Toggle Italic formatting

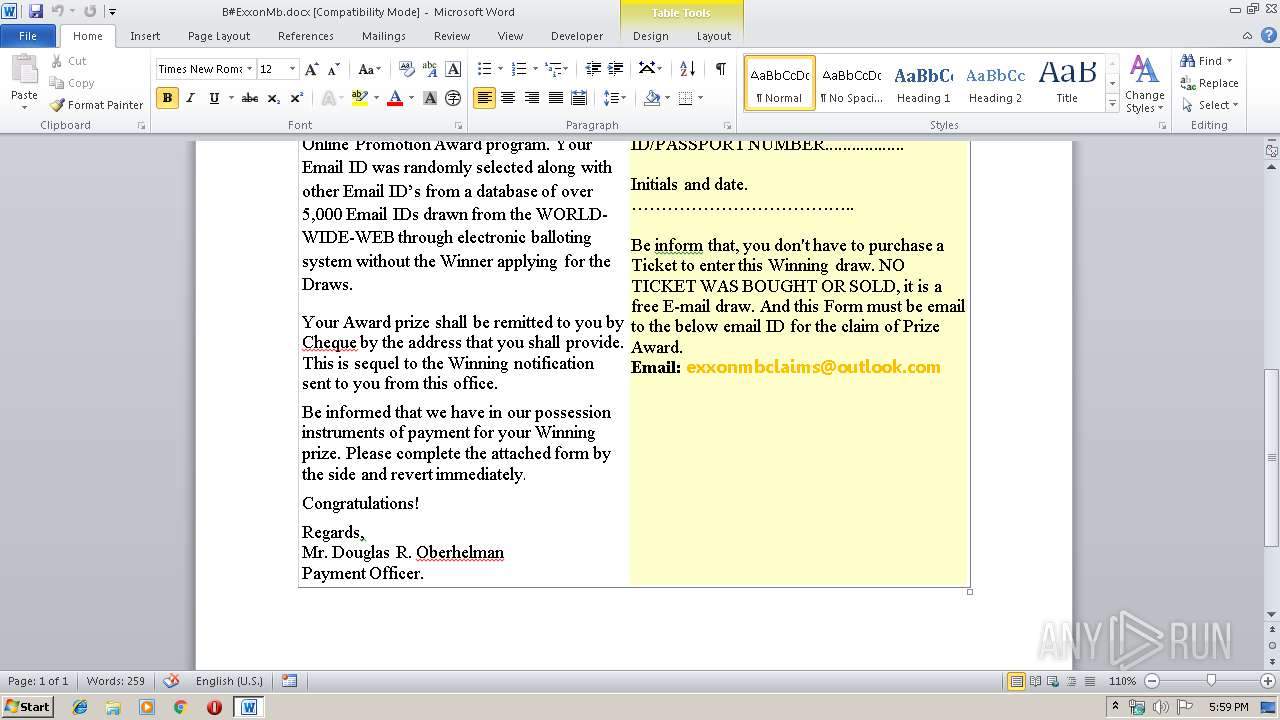(190, 98)
